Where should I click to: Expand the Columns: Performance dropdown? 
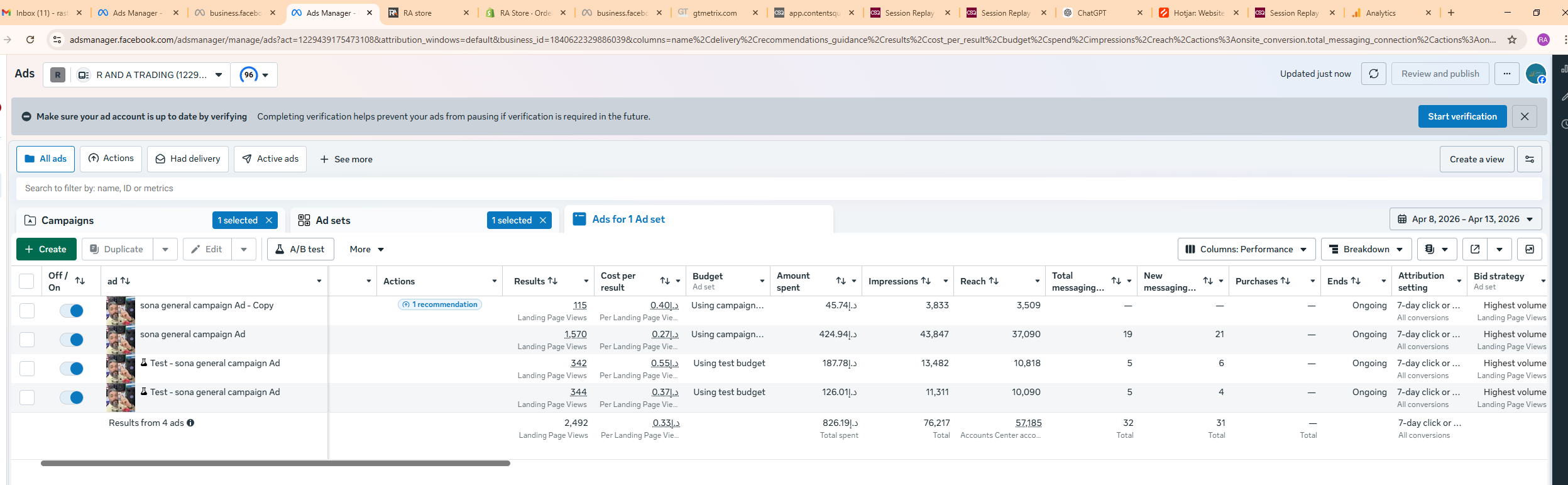pyautogui.click(x=1246, y=249)
